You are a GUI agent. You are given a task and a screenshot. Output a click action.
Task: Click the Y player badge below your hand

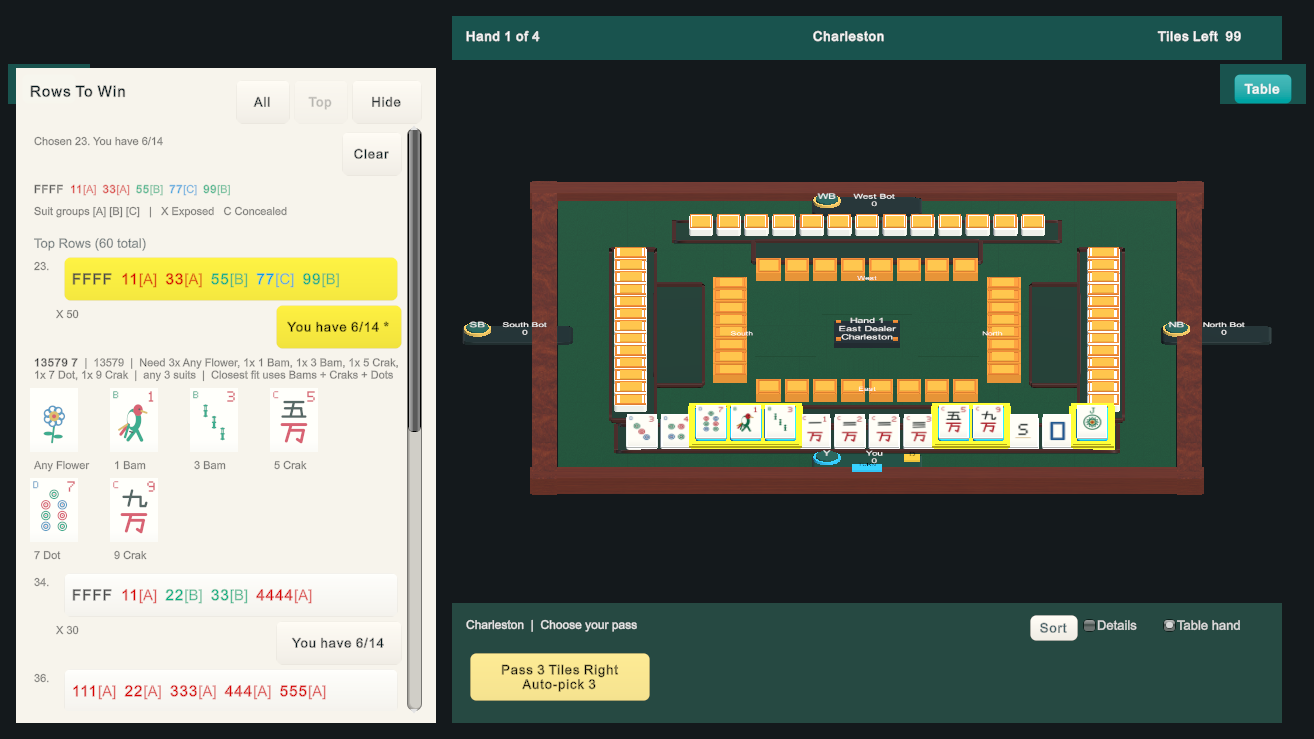[x=826, y=457]
